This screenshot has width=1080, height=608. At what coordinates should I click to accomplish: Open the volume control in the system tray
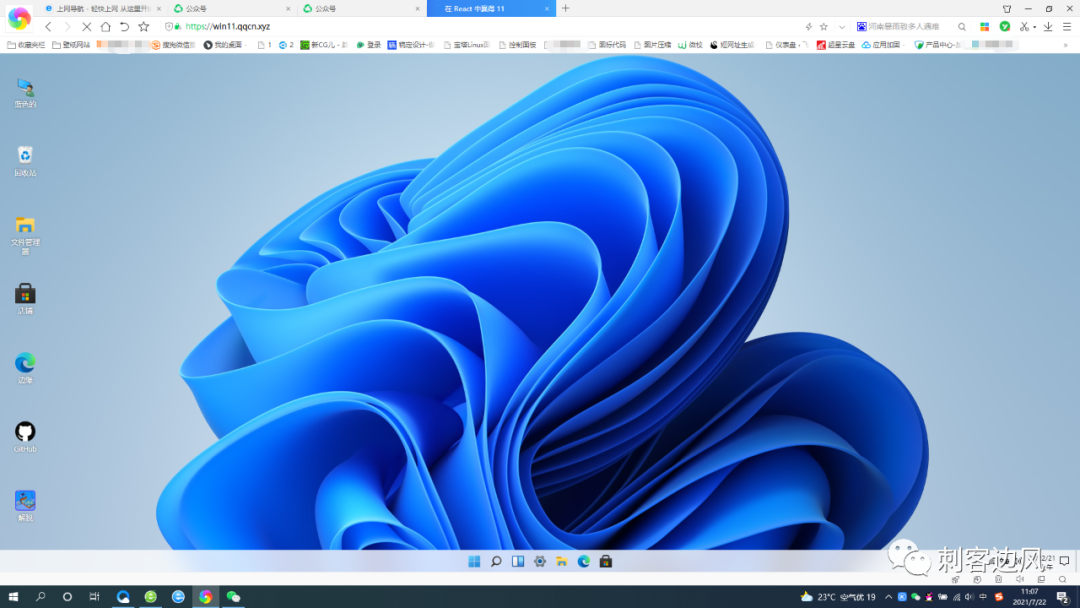[969, 597]
